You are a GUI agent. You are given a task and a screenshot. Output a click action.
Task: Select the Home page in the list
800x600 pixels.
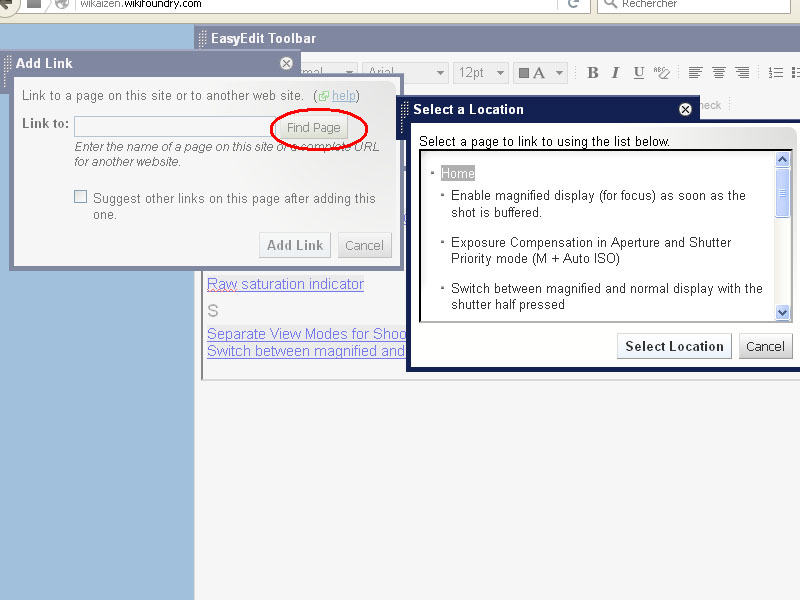coord(458,173)
